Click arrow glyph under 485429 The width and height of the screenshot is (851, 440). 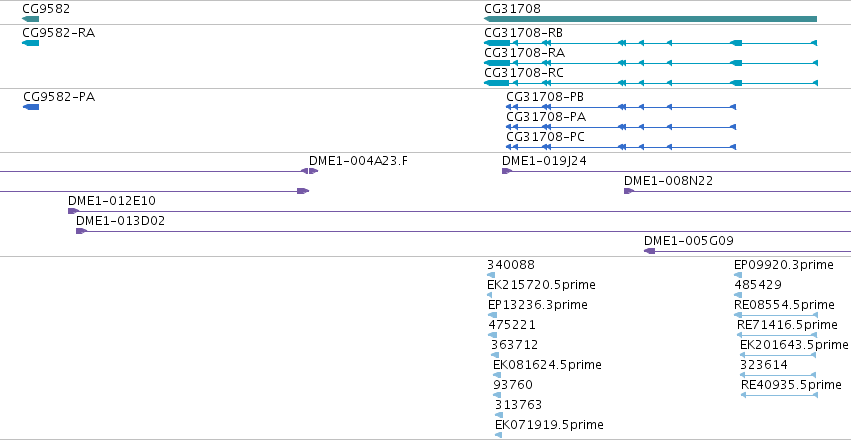pos(738,295)
